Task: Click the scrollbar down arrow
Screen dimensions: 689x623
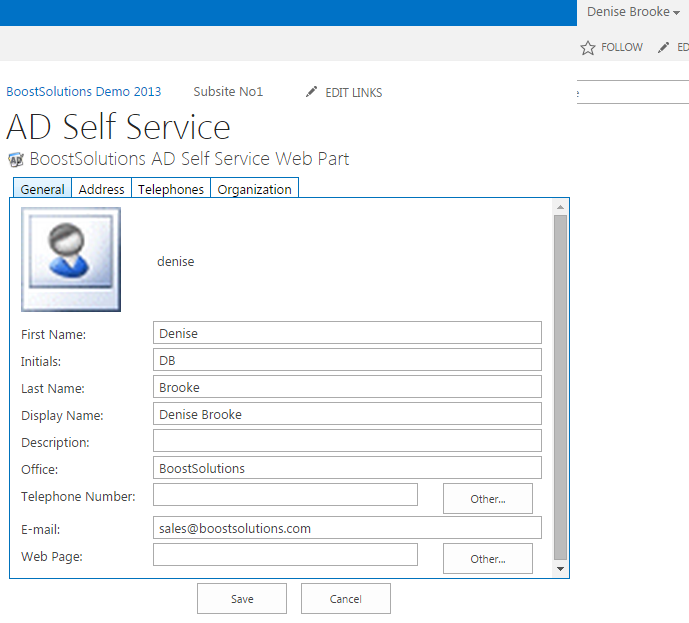Action: click(560, 568)
